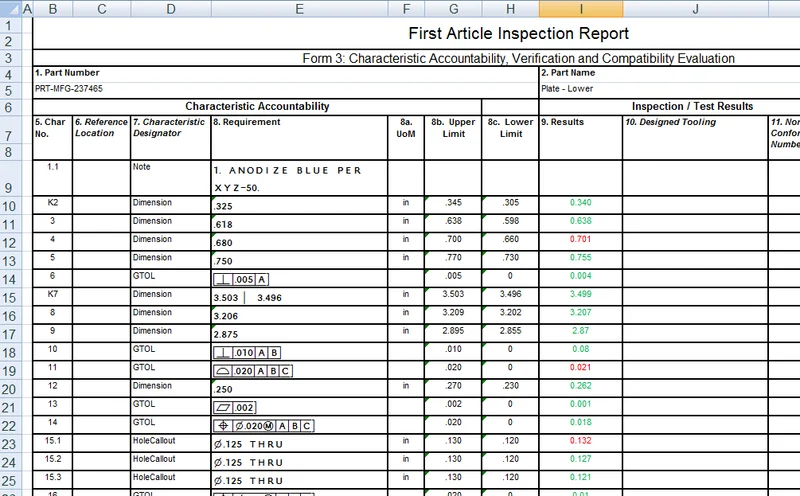Screen dimensions: 800x496
Task: Click upper limit .345 cell
Action: pos(453,203)
